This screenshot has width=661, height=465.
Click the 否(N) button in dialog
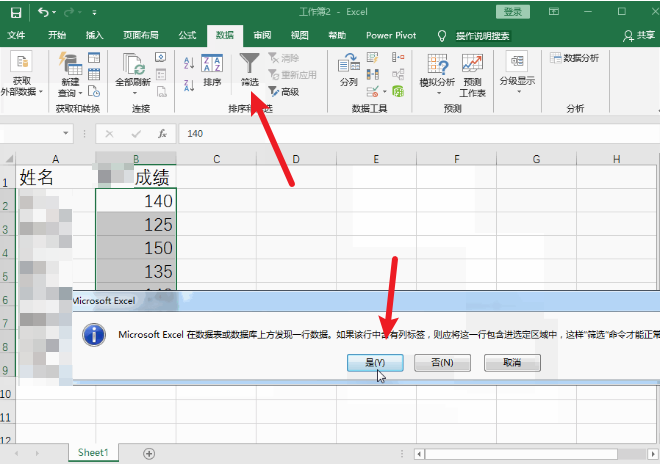click(x=442, y=363)
